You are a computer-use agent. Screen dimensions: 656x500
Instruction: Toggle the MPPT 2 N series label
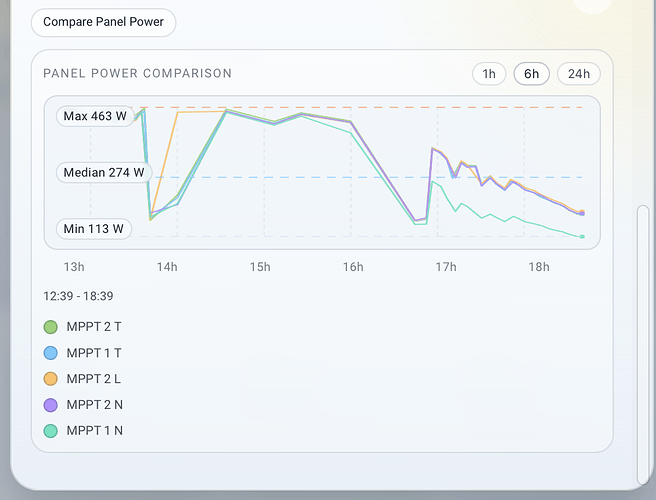pyautogui.click(x=95, y=405)
